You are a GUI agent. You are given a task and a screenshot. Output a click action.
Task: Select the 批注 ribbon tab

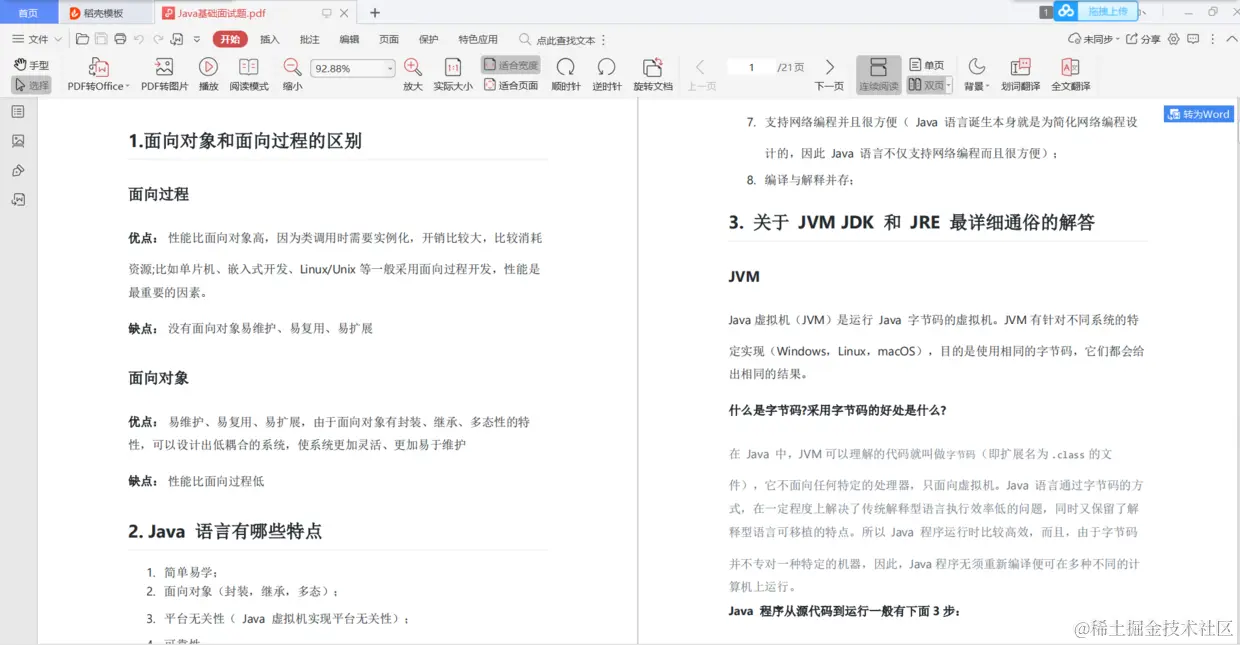point(310,39)
